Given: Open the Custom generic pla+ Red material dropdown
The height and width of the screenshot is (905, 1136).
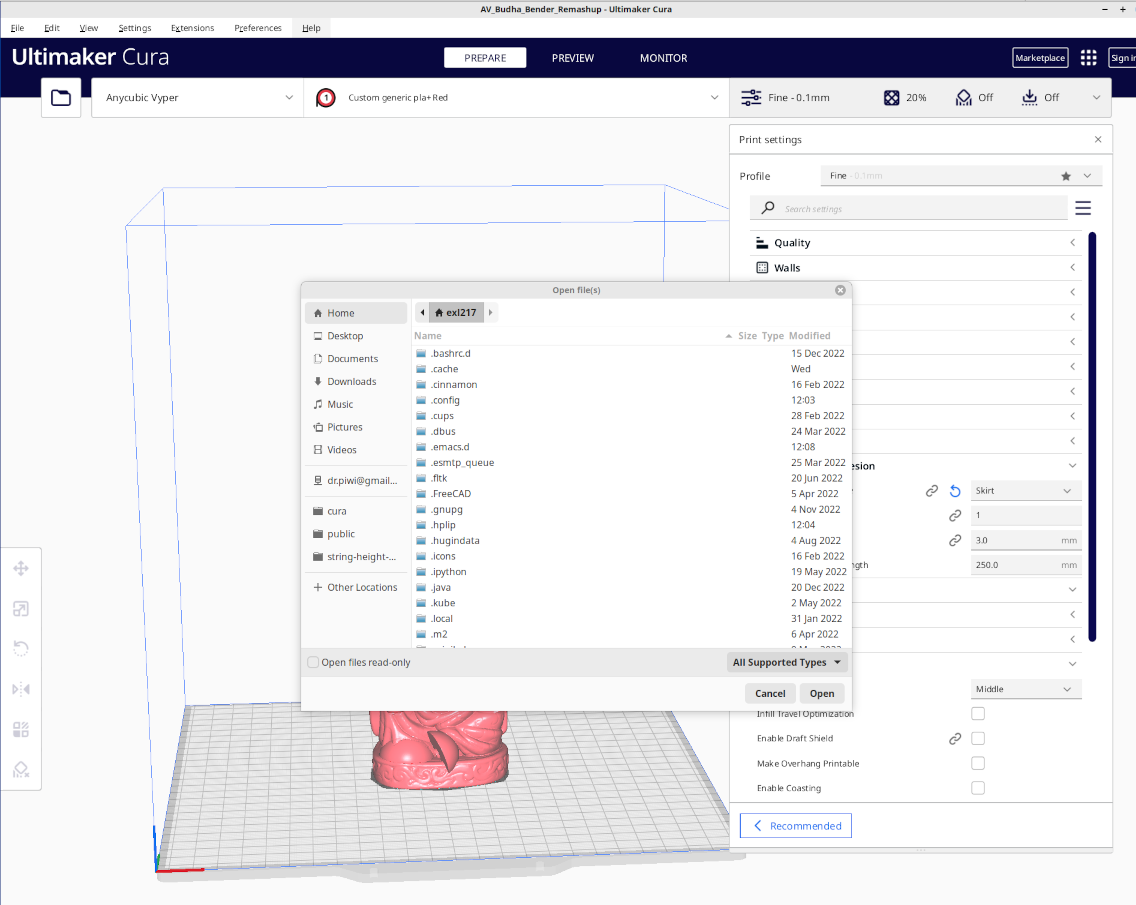Looking at the screenshot, I should pos(517,97).
